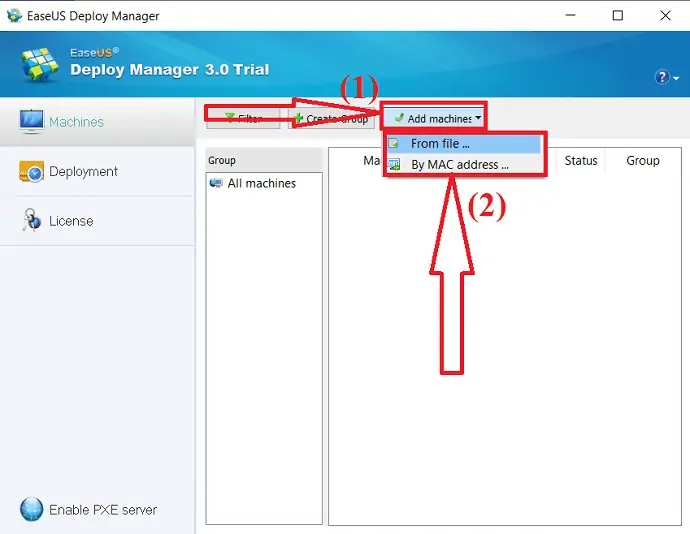Maximize the EaseUS Deploy Manager window
Screen dimensions: 690x534
618,15
